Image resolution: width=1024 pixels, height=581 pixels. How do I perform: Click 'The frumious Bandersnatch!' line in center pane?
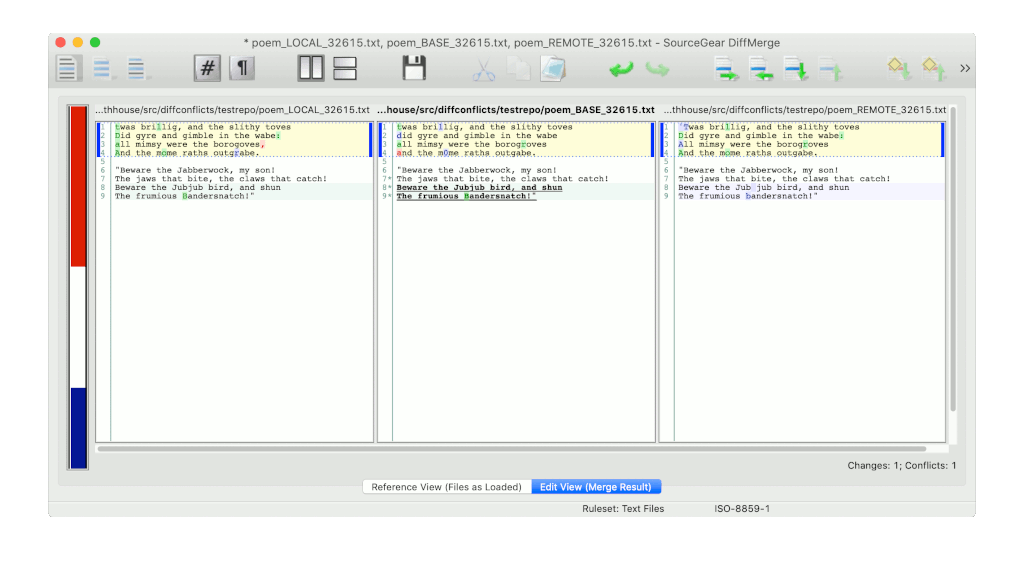(x=466, y=196)
